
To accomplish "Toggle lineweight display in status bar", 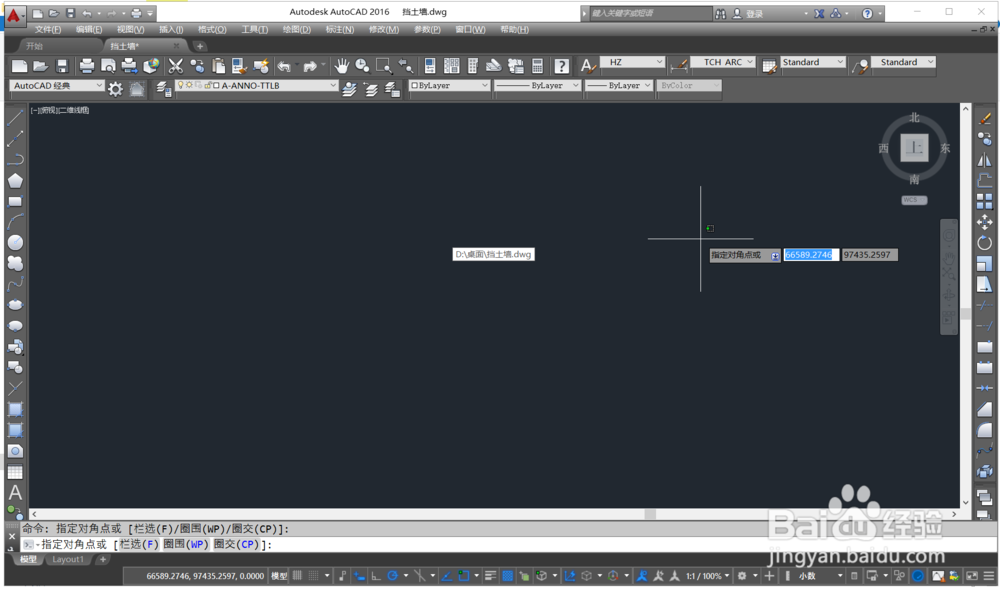I will (x=490, y=575).
